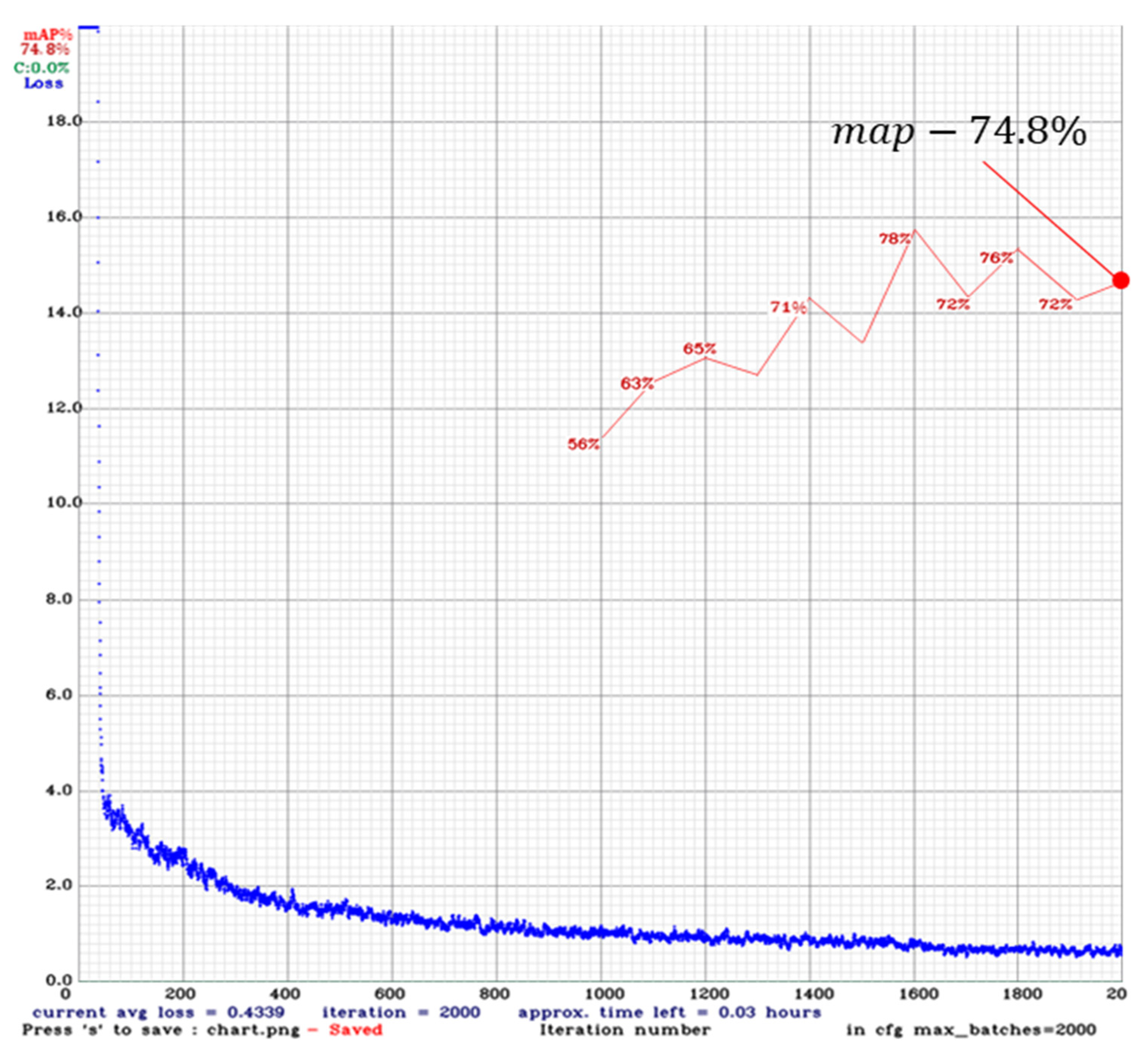
Task: Click "Press 's' to save : chart.png" text
Action: (161, 1030)
